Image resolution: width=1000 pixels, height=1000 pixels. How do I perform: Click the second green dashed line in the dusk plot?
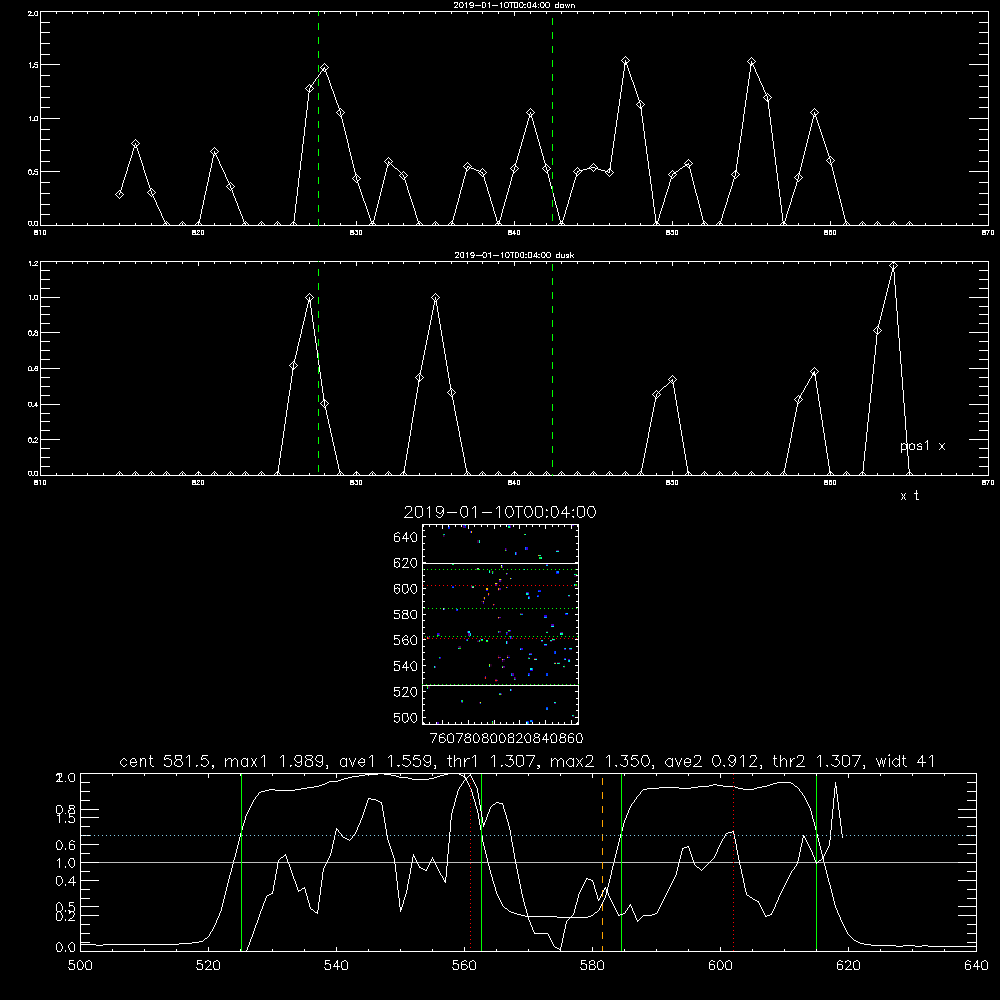coord(552,368)
